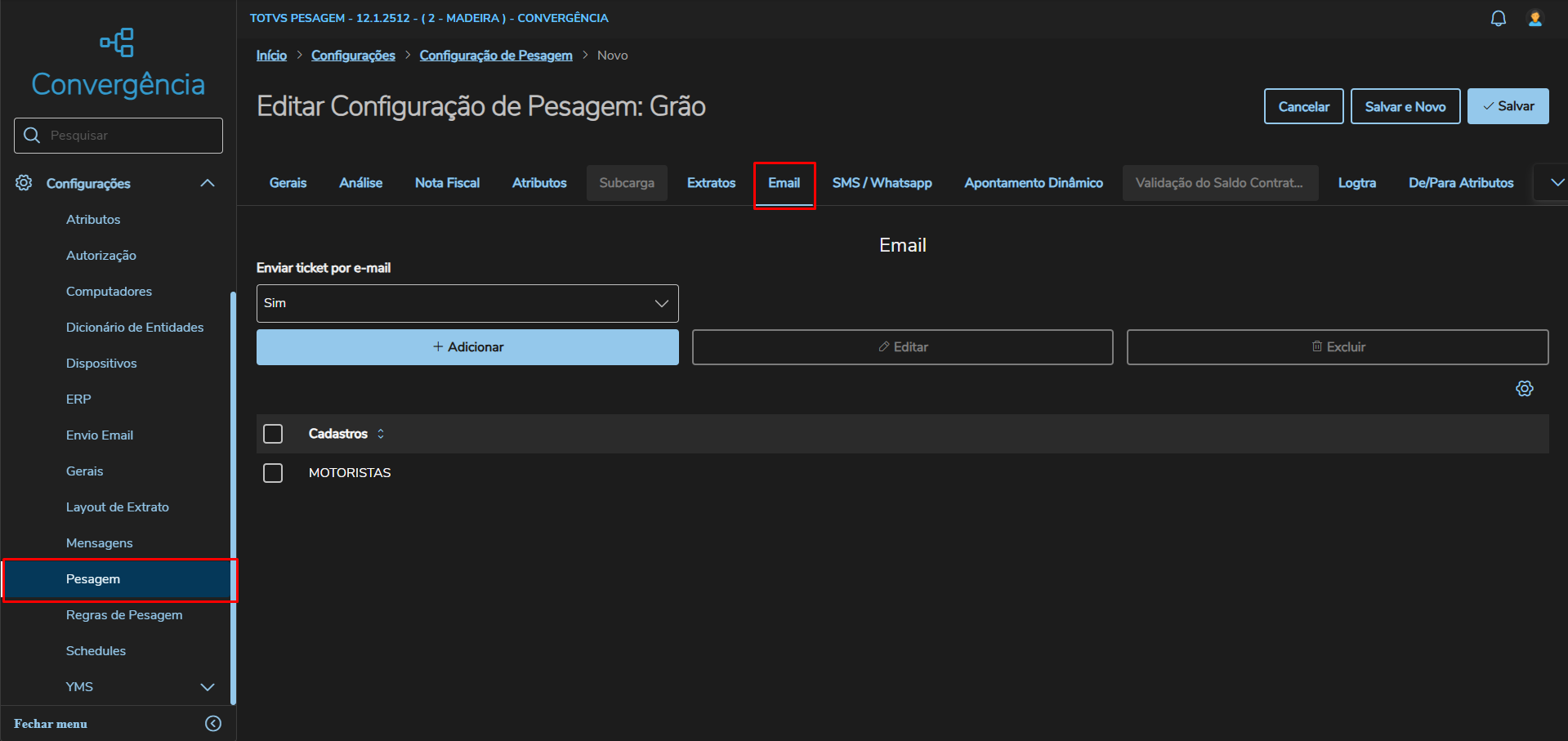
Task: Open Gerais in the sidebar menu
Action: tap(85, 471)
